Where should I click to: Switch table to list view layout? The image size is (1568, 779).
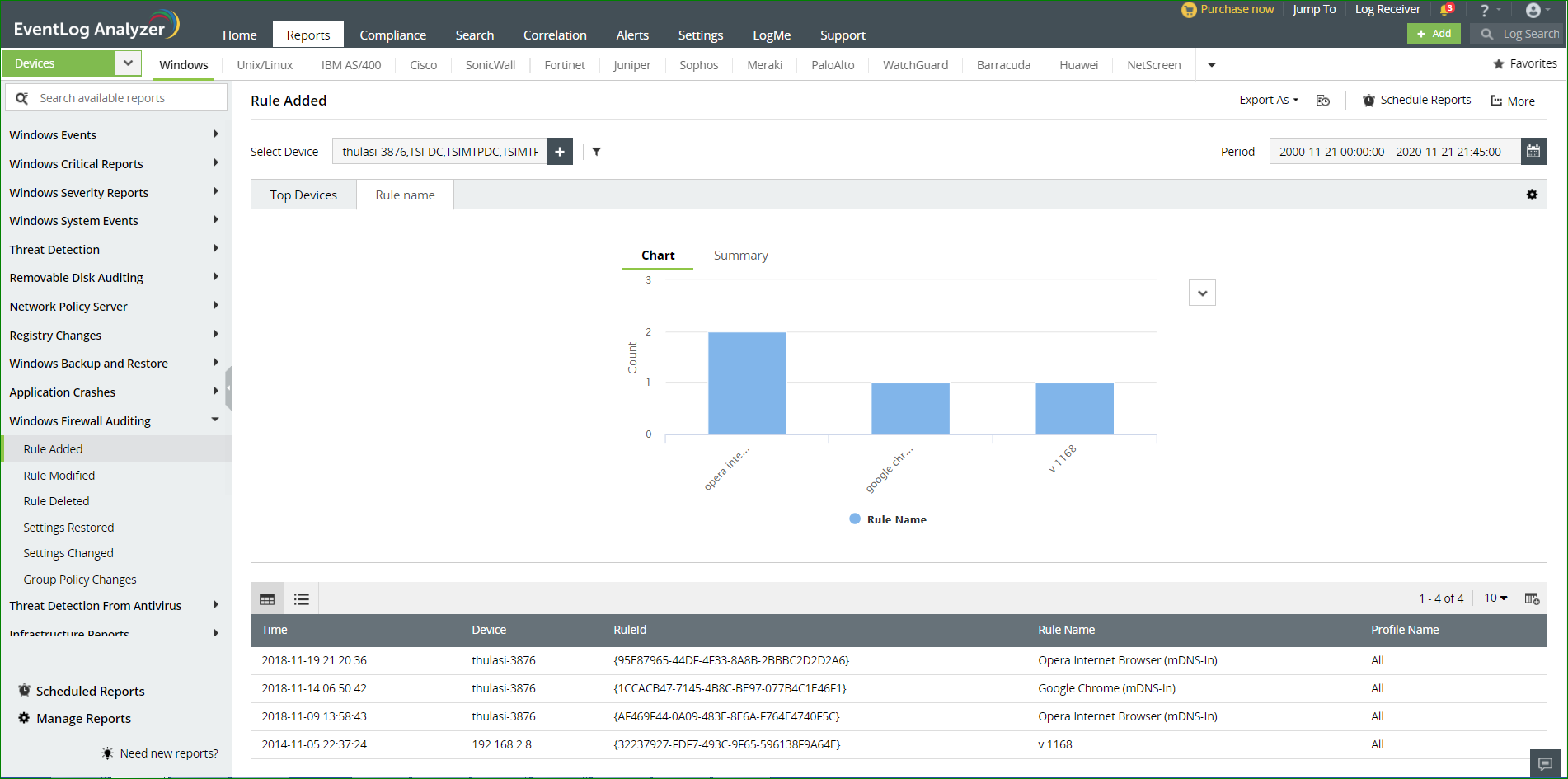coord(301,598)
